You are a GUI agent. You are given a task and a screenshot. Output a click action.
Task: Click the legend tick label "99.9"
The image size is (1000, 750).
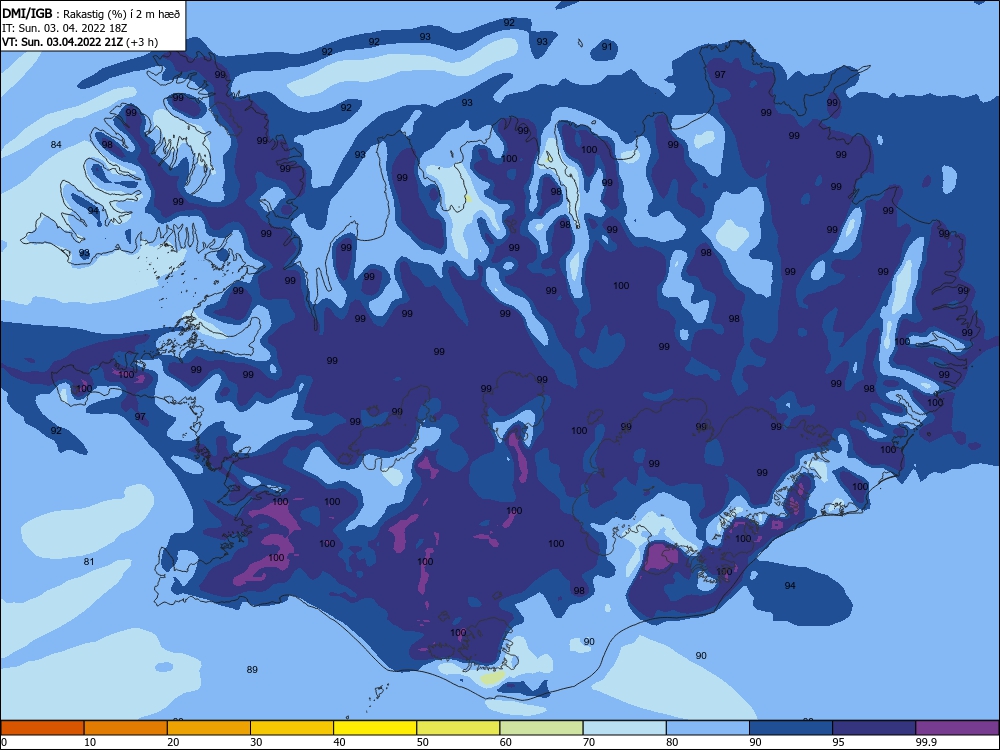(925, 742)
